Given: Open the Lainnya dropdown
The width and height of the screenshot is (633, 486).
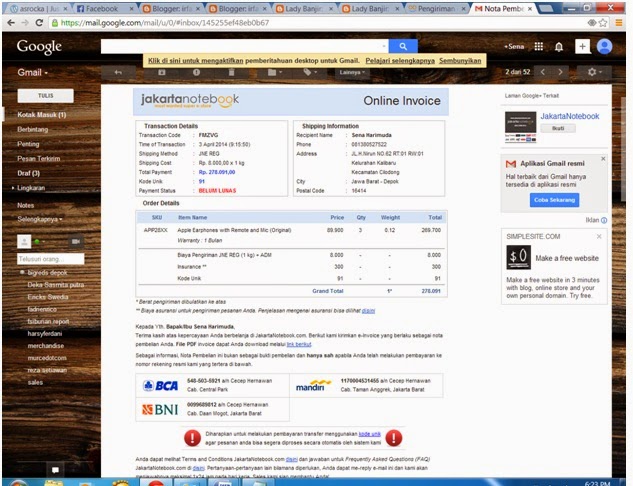Looking at the screenshot, I should click(352, 72).
